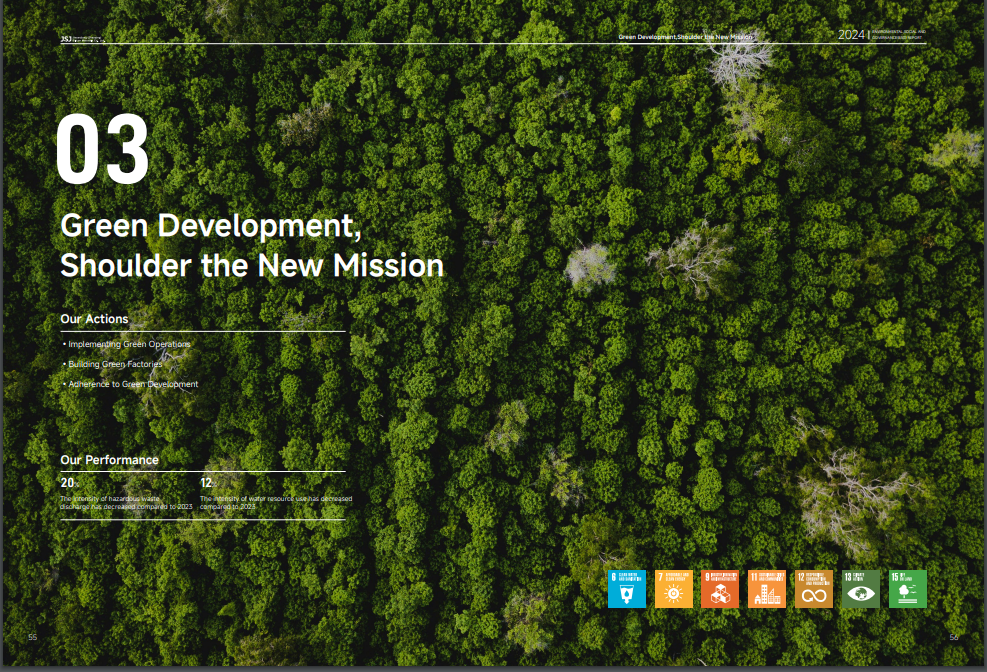Click the 20% hazardous waste statistic
This screenshot has height=672, width=987.
[x=69, y=484]
